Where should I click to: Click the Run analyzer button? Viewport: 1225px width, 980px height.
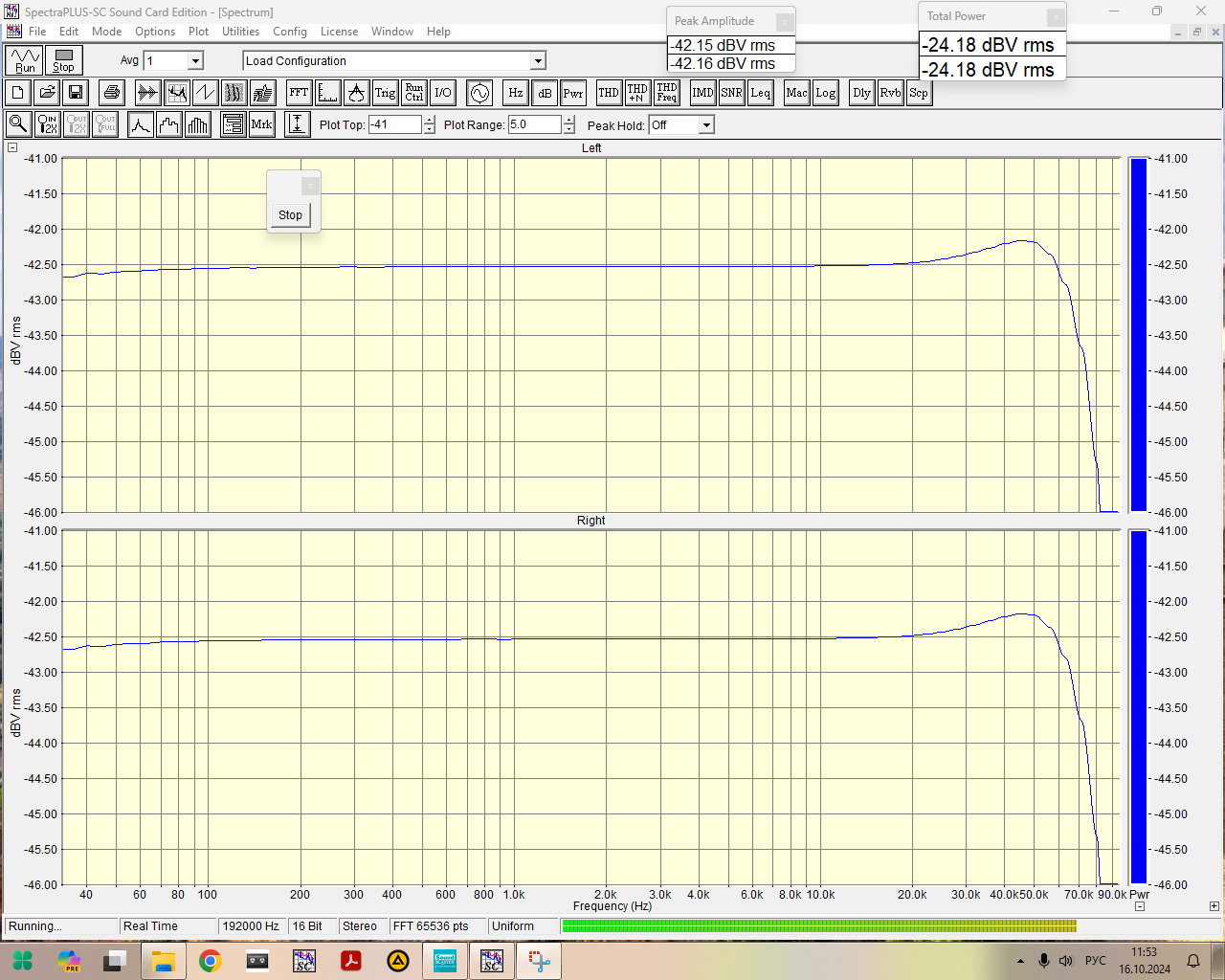click(x=25, y=60)
